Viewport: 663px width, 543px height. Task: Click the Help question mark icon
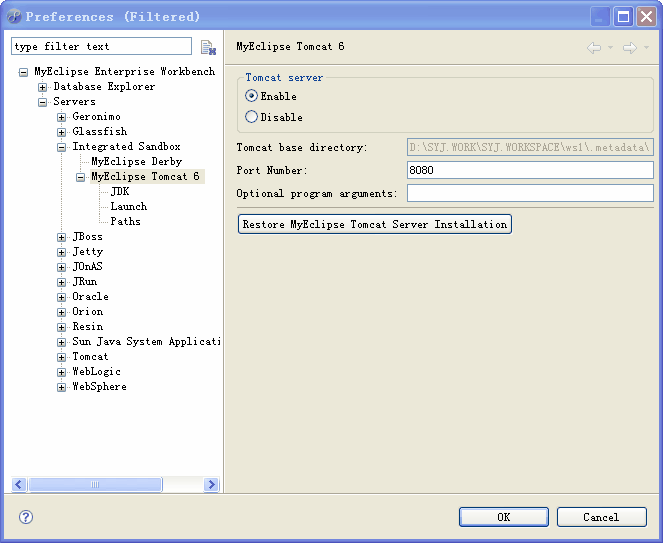(26, 517)
